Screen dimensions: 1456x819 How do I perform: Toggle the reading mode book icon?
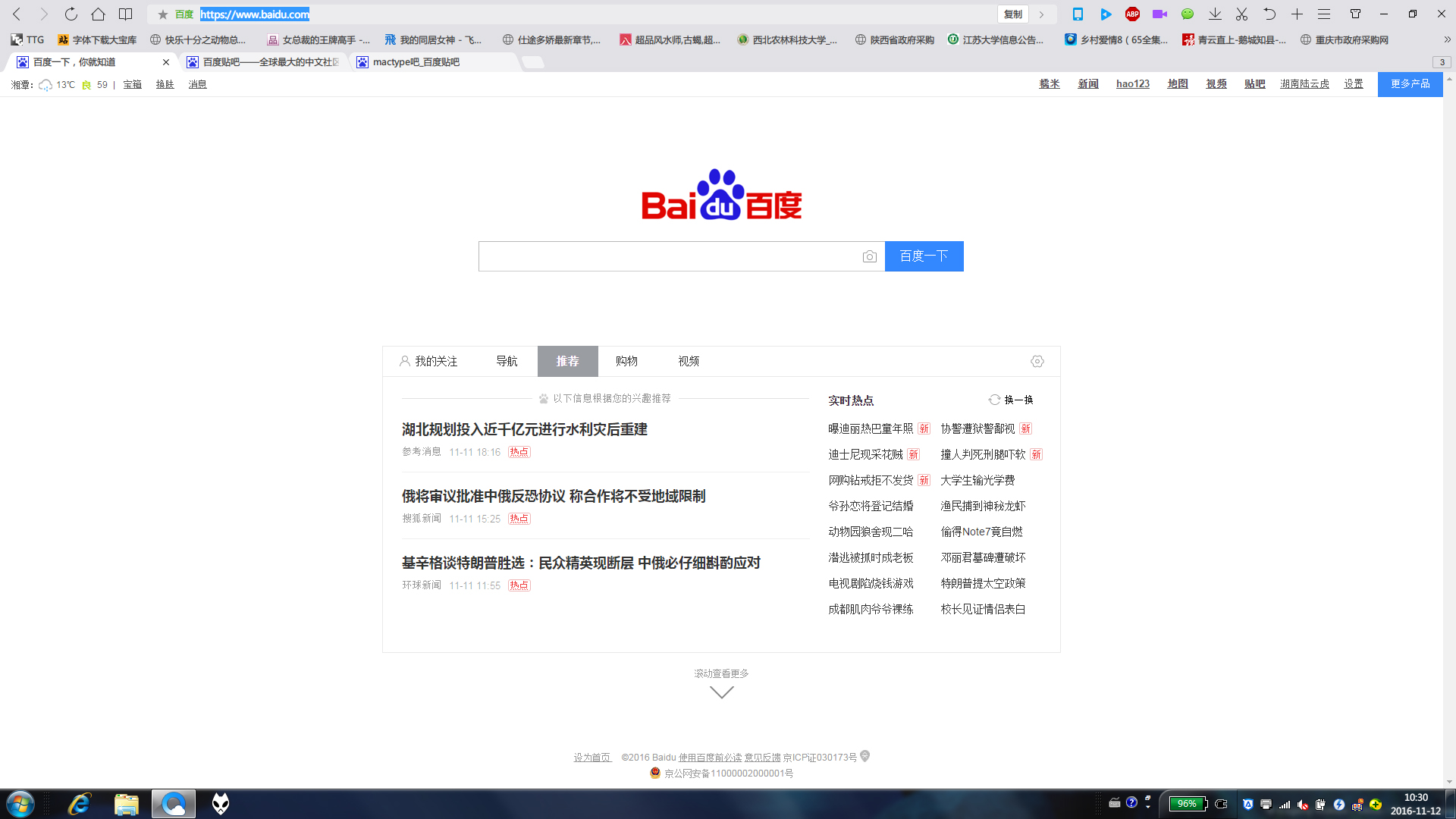[126, 14]
